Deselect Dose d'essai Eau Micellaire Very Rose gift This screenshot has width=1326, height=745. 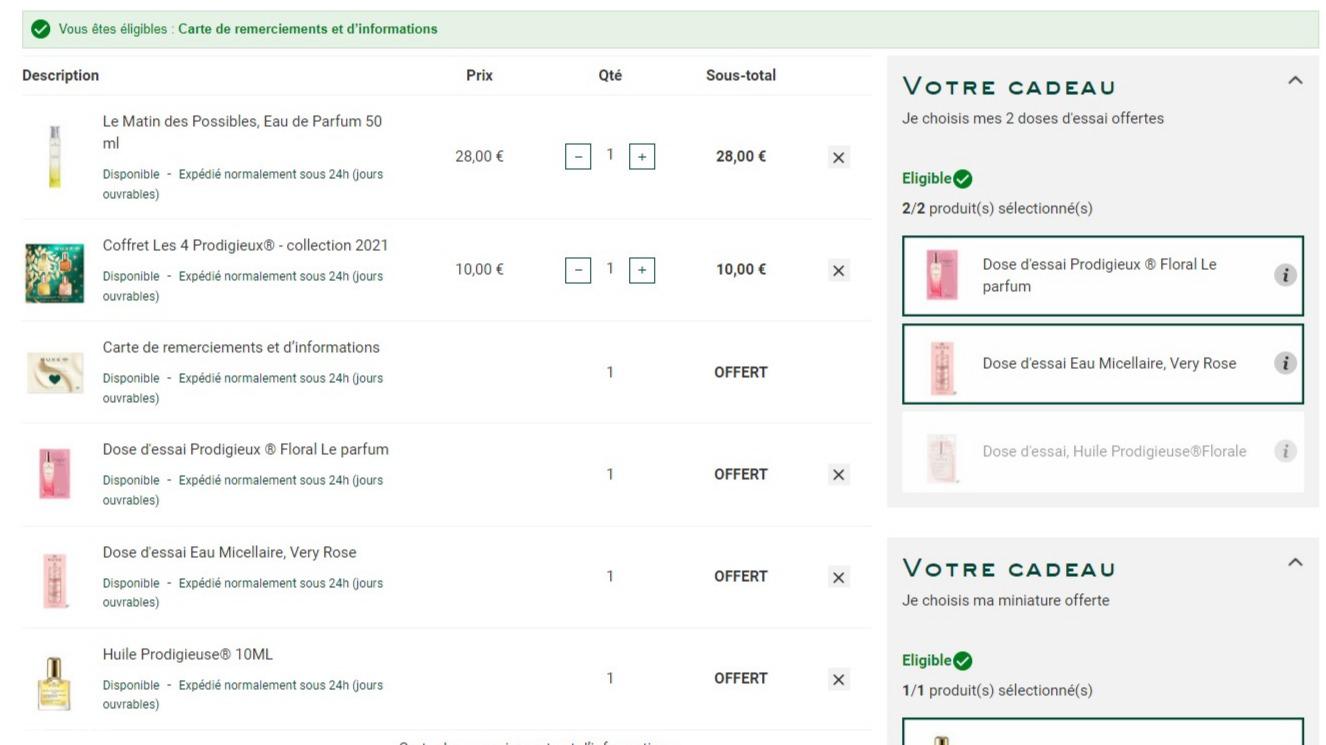[1103, 364]
